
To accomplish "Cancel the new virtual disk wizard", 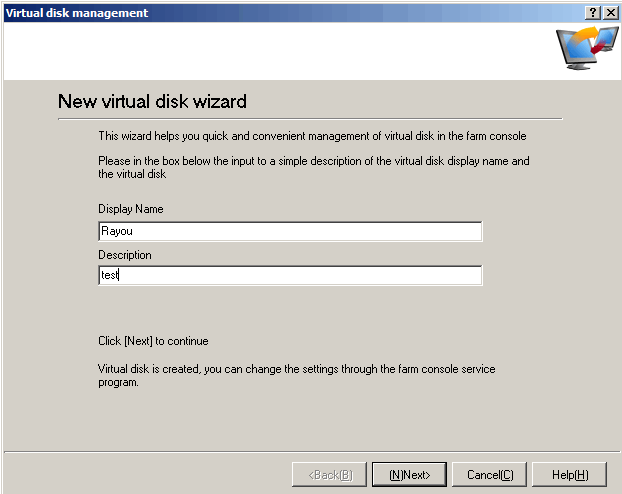I will (490, 474).
